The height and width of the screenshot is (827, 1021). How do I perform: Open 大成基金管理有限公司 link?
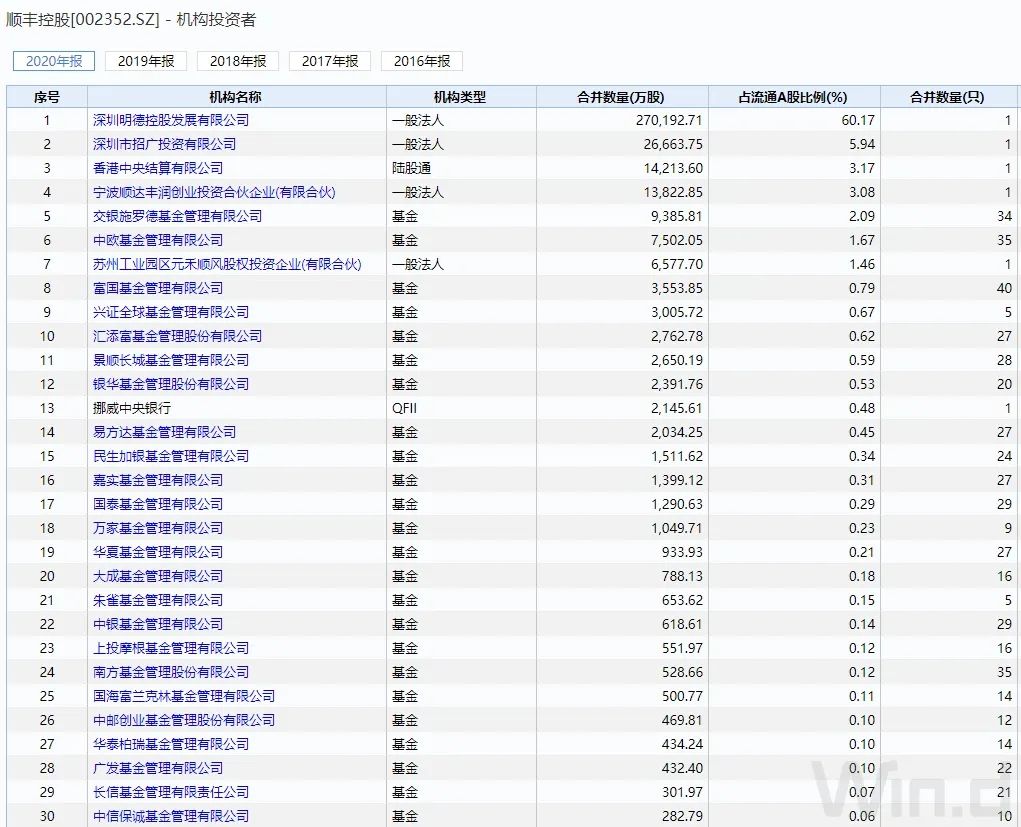pyautogui.click(x=158, y=576)
